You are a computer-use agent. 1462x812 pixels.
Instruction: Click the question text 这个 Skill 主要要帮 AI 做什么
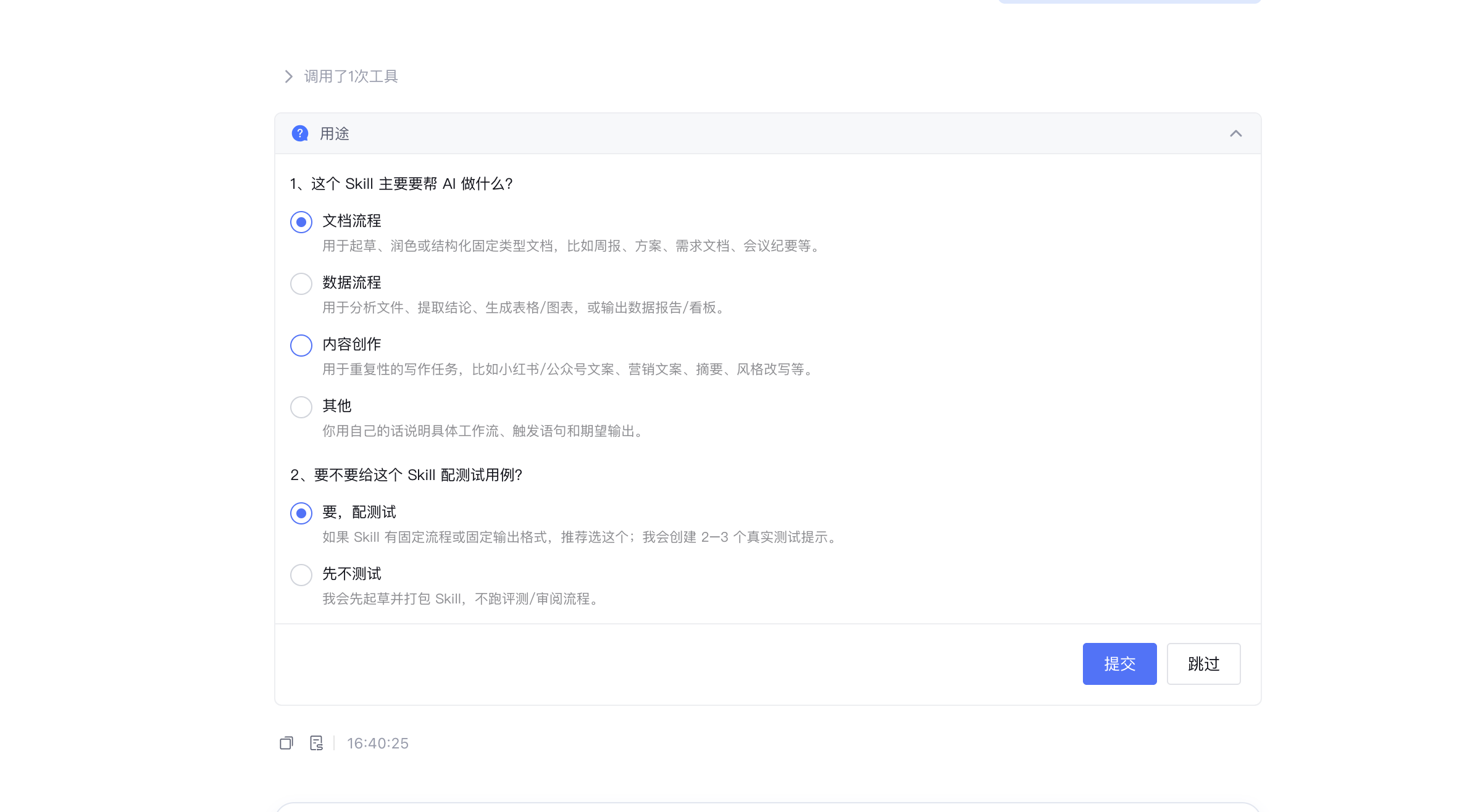pos(401,184)
